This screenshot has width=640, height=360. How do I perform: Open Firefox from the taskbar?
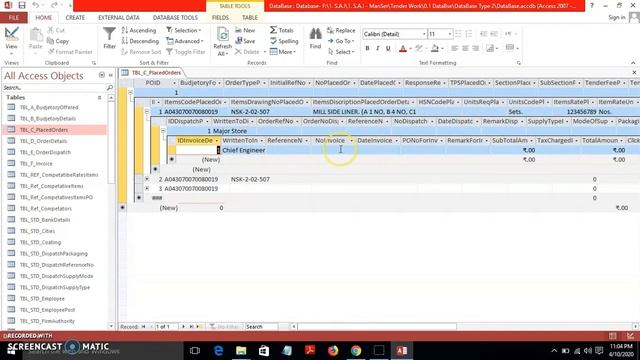333,350
